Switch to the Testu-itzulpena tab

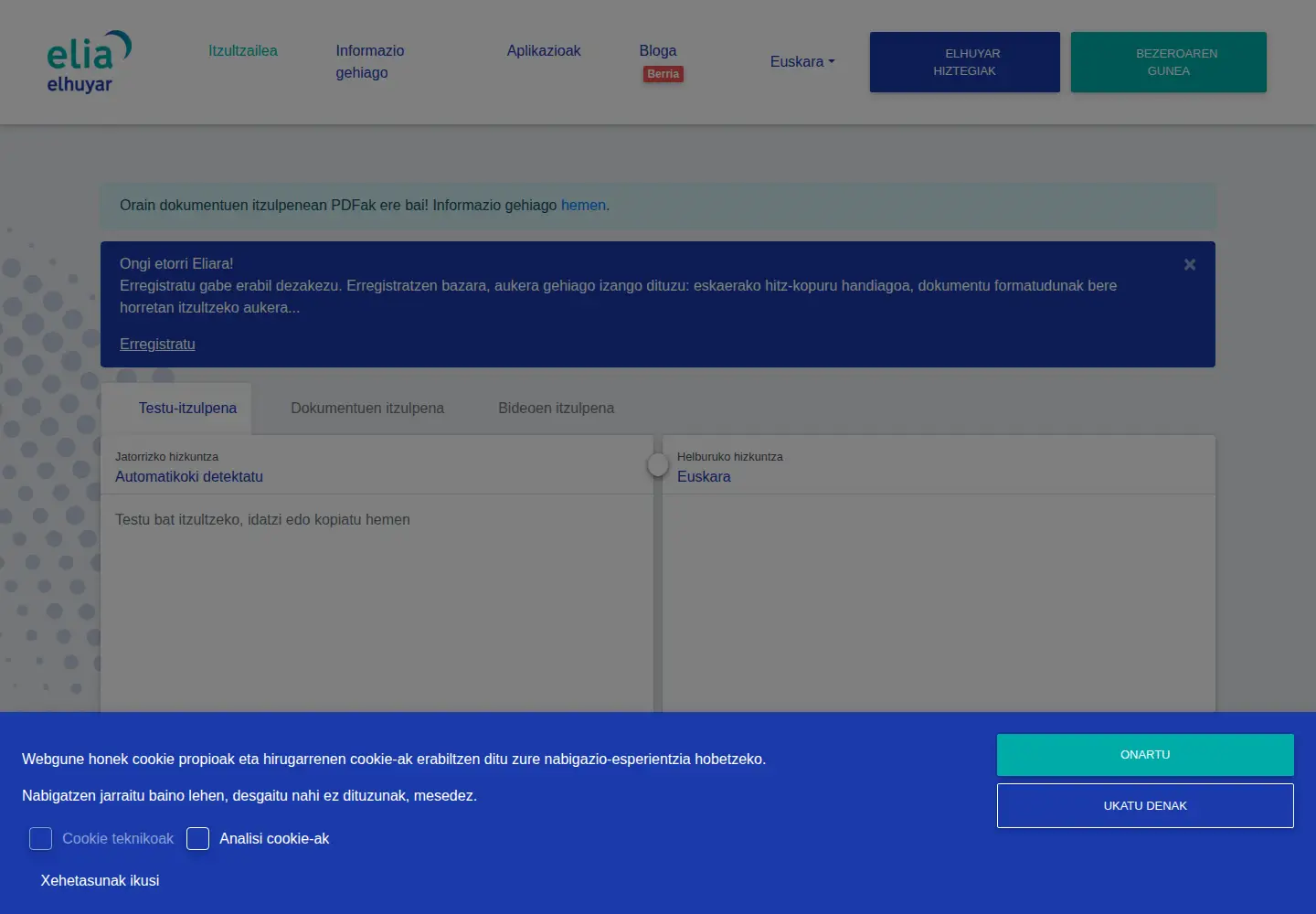click(x=176, y=408)
